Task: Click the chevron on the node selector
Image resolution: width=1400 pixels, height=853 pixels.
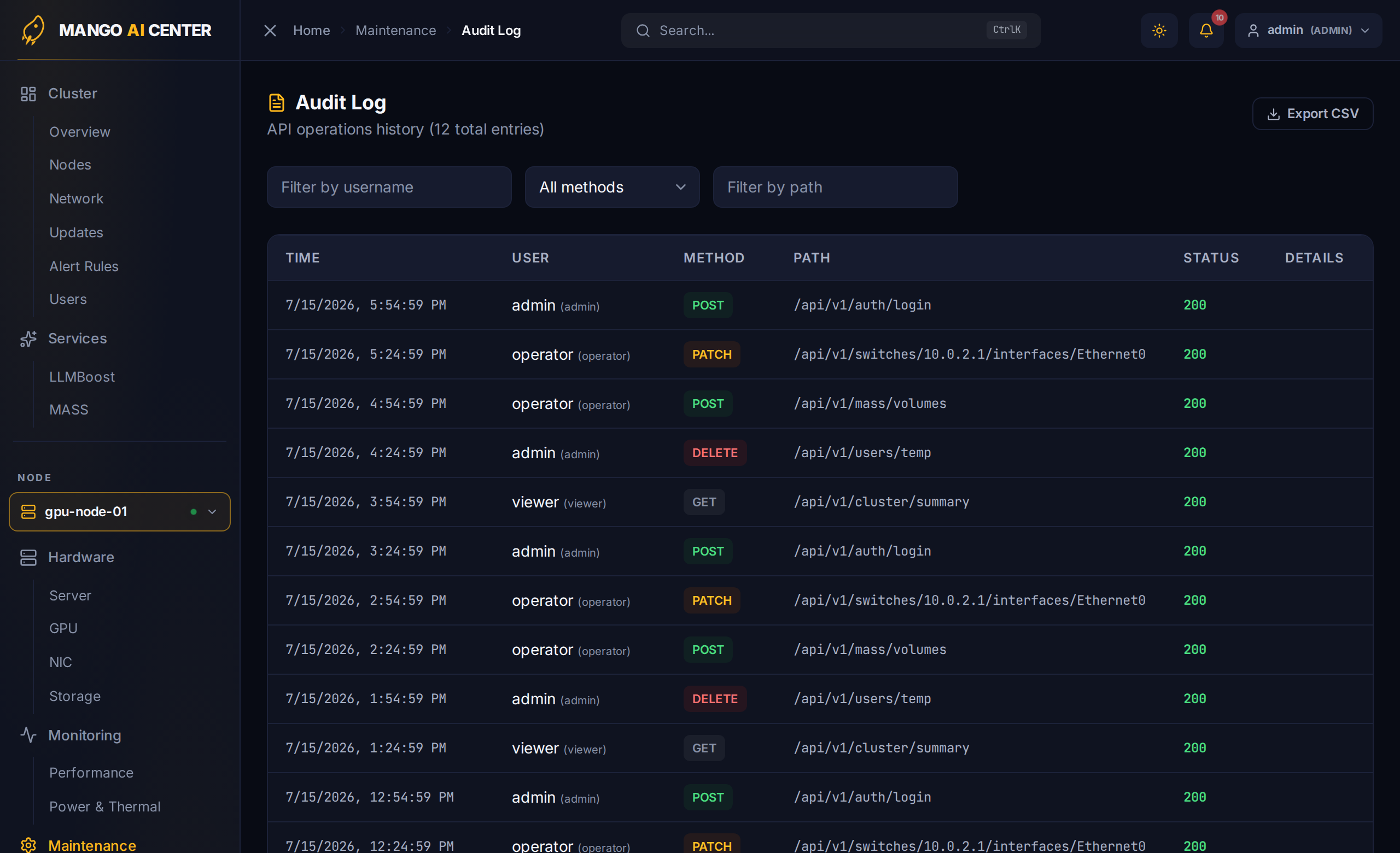Action: (x=212, y=512)
